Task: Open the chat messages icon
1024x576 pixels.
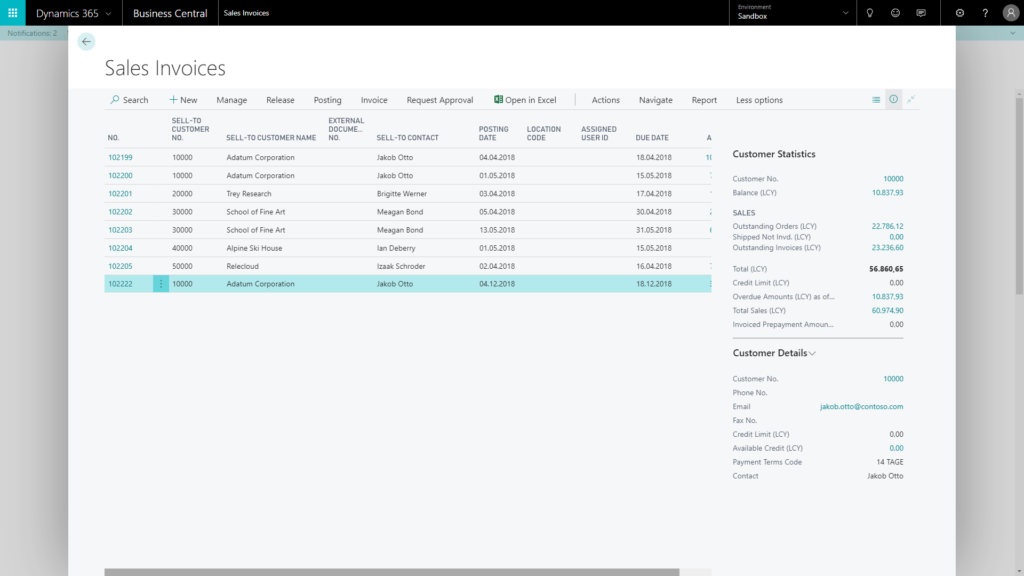Action: [x=921, y=12]
